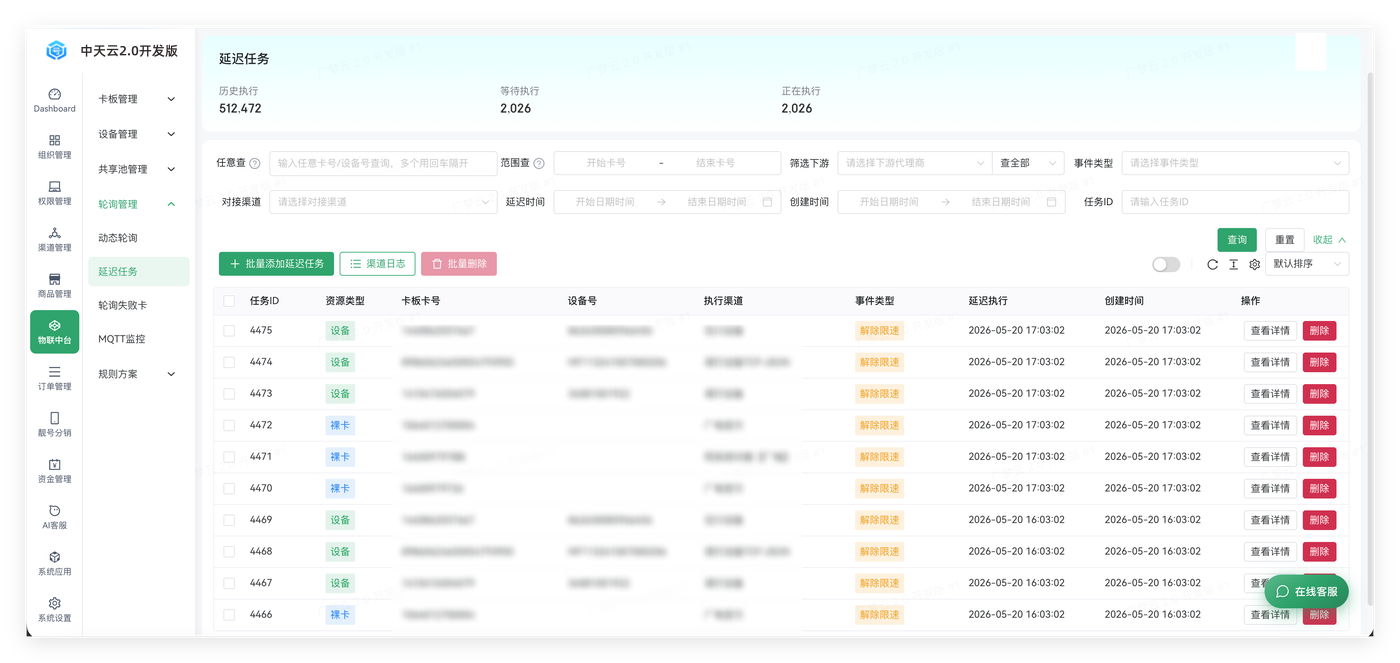
Task: Open 组织管理 in the sidebar
Action: 54,147
